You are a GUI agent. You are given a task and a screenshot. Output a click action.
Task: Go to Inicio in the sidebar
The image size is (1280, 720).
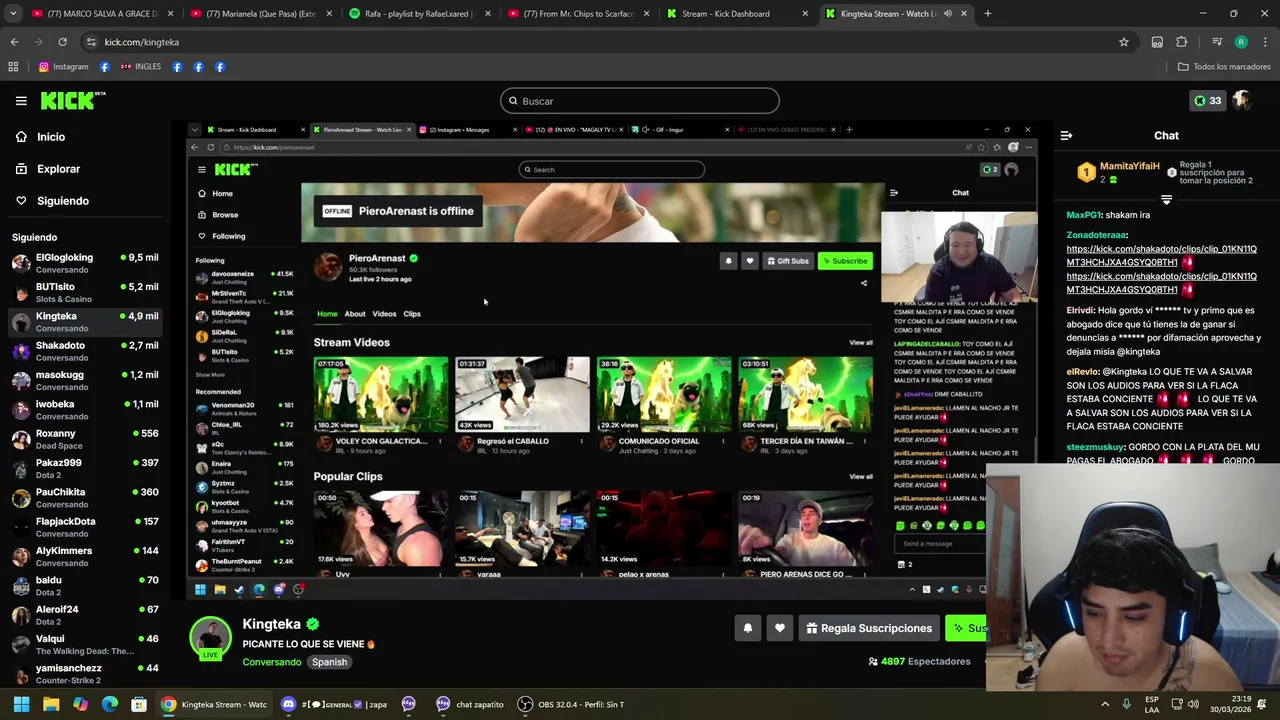point(51,137)
